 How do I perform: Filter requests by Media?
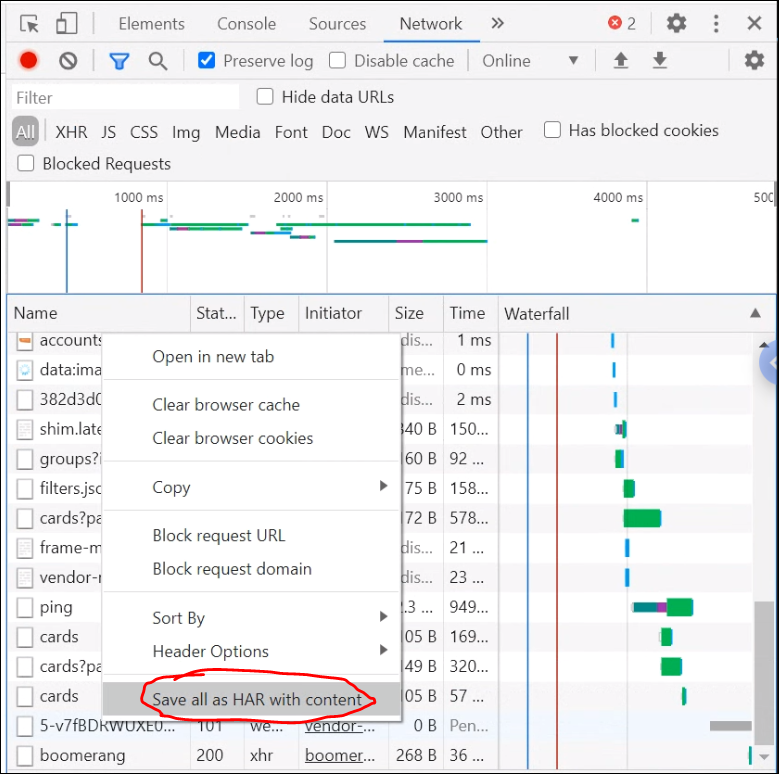pyautogui.click(x=237, y=132)
